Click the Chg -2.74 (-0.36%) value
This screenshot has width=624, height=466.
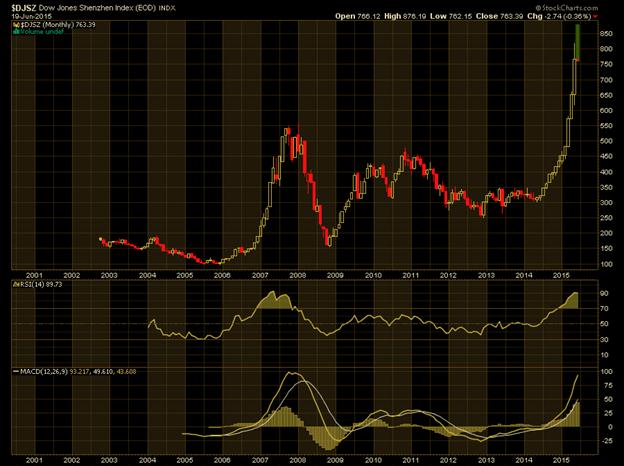559,16
